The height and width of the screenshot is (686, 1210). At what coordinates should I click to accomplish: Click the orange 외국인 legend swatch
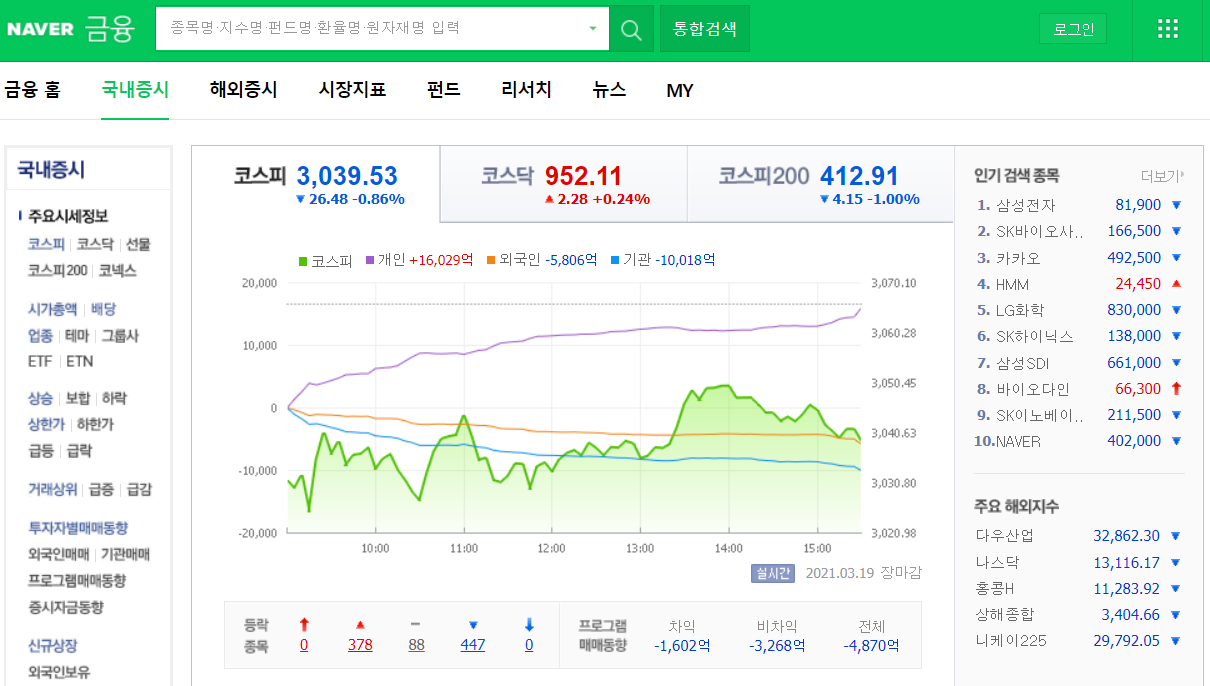pyautogui.click(x=490, y=260)
